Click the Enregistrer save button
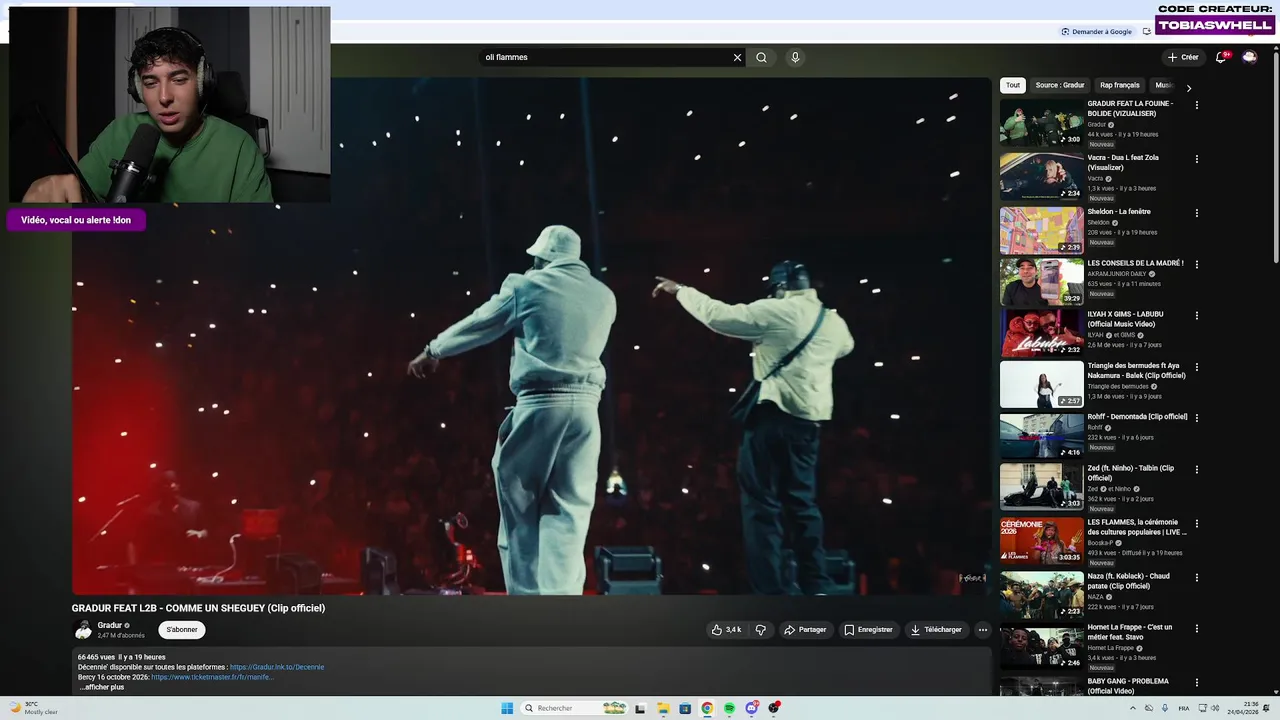Viewport: 1280px width, 720px height. [868, 630]
